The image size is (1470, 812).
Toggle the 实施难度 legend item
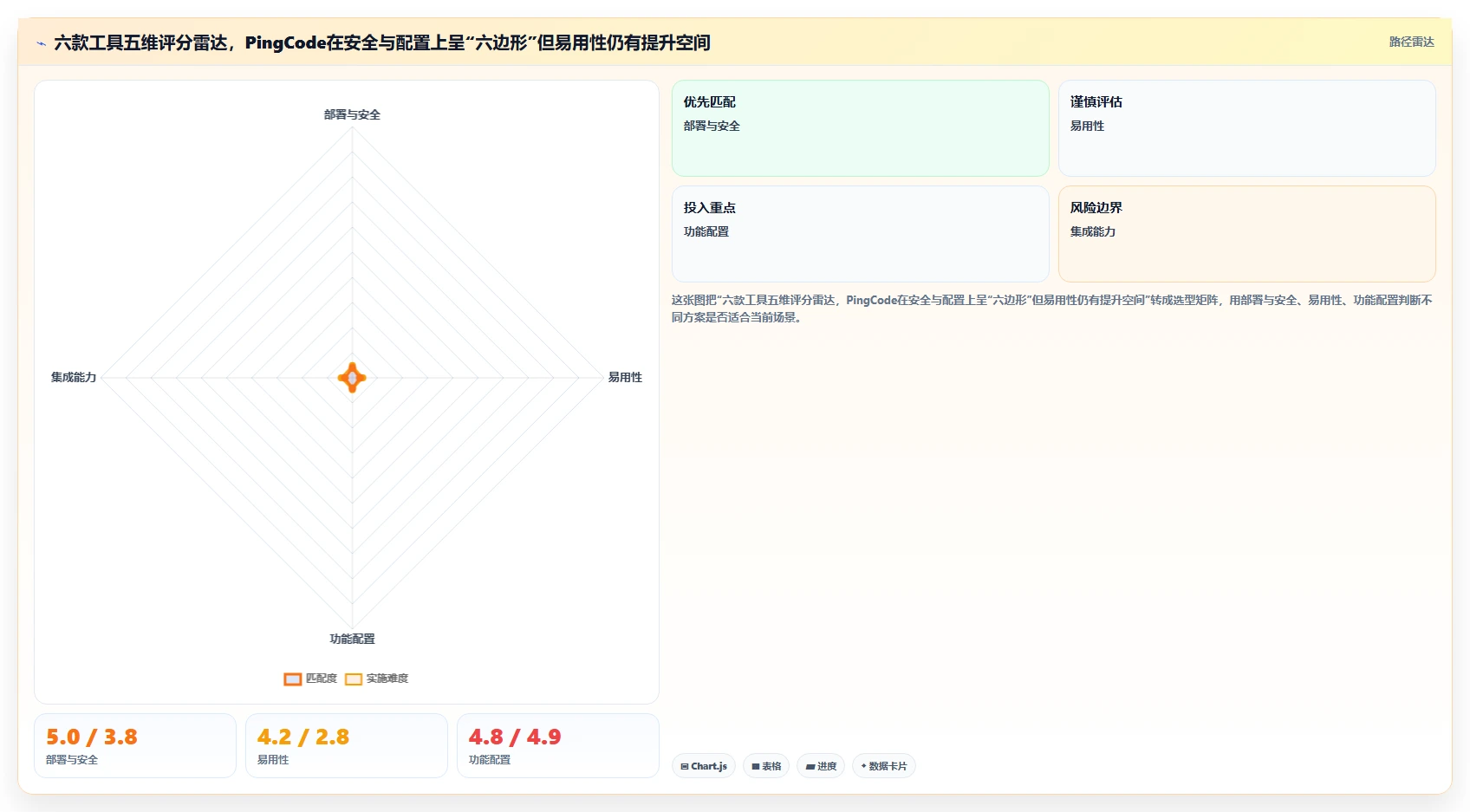[x=376, y=679]
